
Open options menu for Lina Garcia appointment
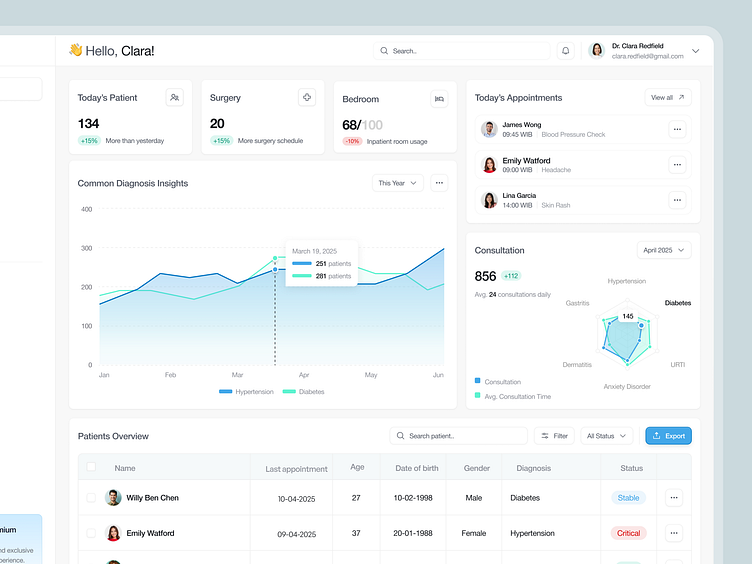[677, 200]
